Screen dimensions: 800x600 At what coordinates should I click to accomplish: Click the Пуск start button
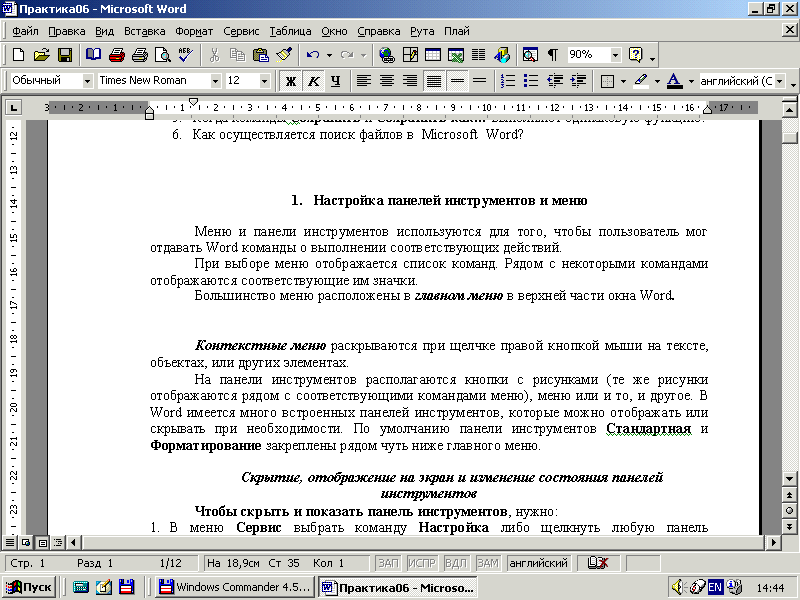click(29, 587)
